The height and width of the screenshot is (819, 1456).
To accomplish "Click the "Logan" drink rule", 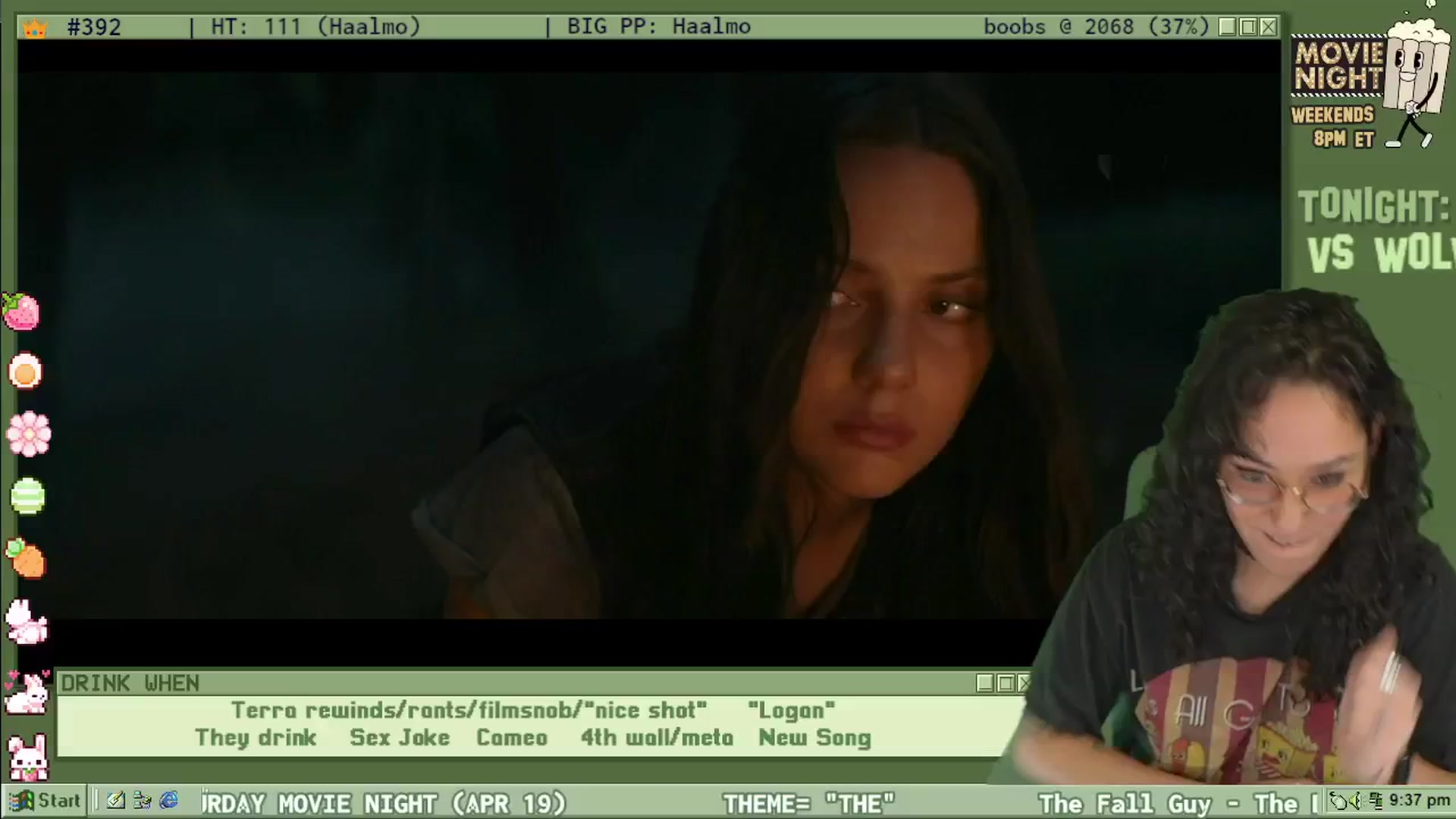I will tap(791, 711).
